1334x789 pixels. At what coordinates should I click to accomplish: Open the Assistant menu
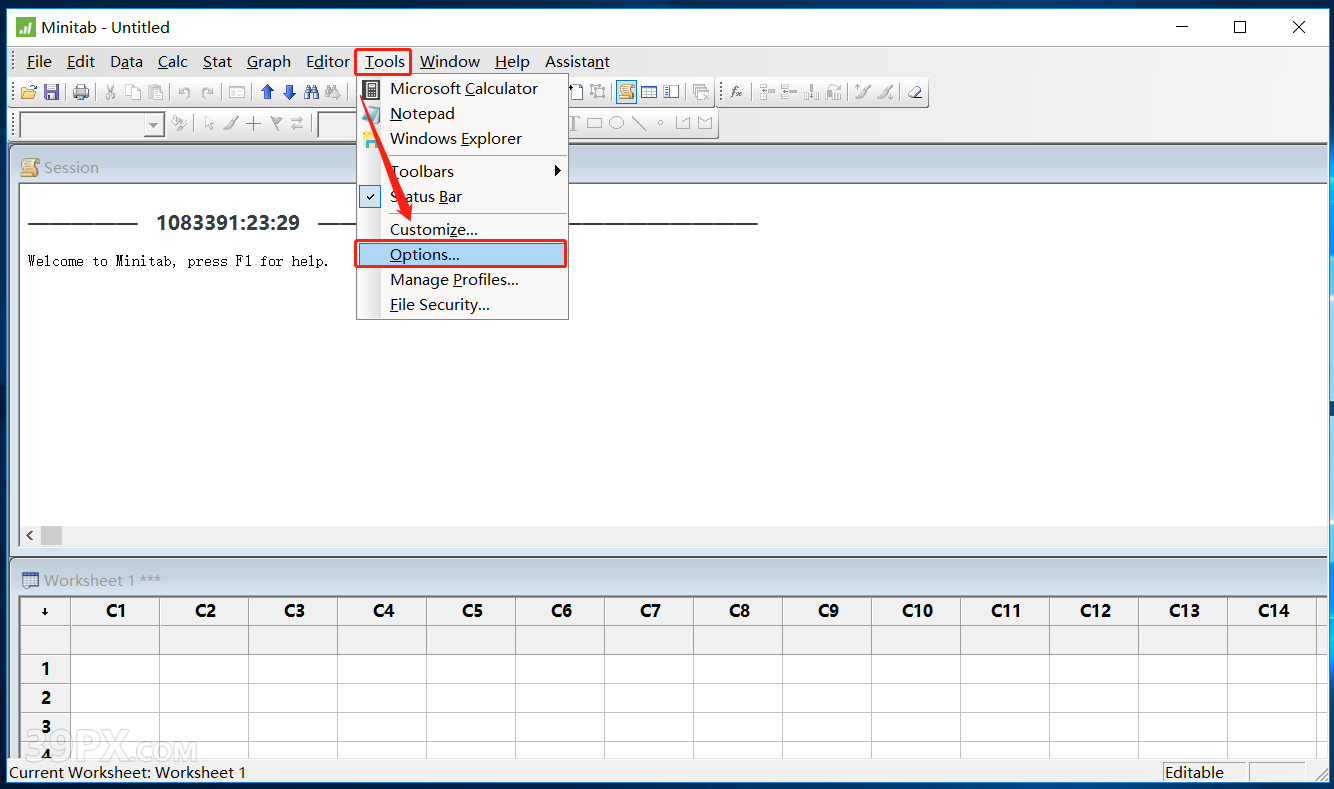point(577,61)
